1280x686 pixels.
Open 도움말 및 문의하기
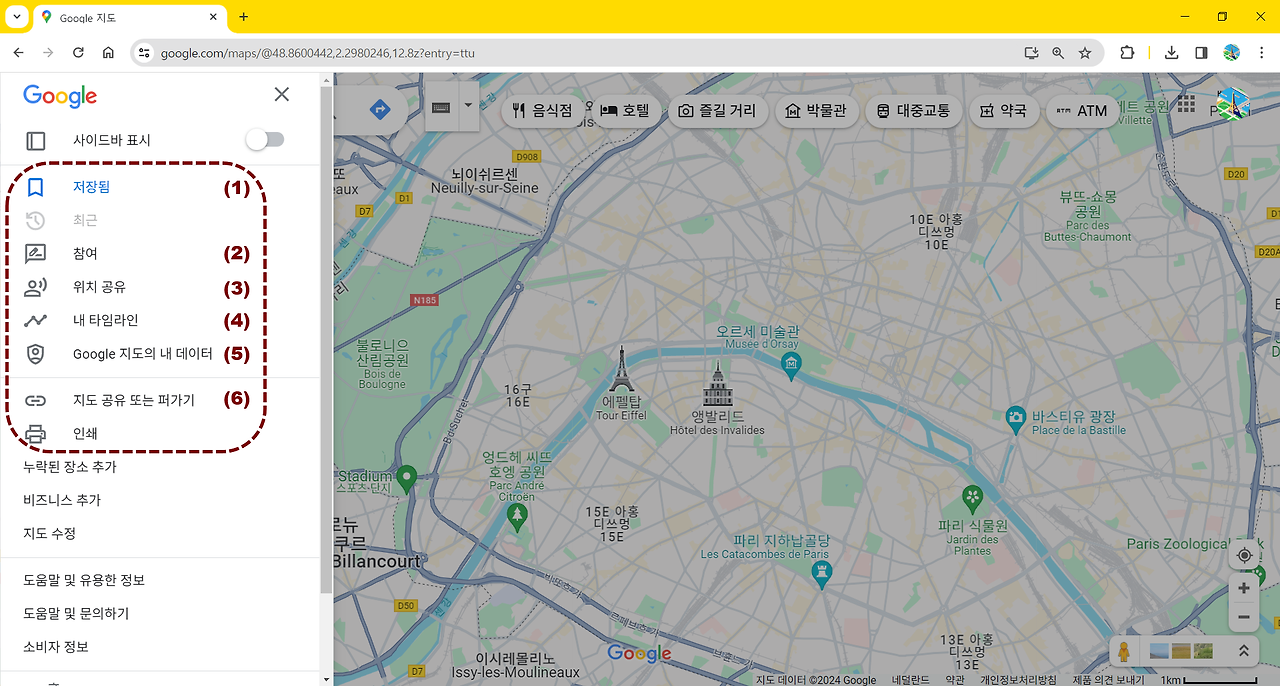click(76, 613)
